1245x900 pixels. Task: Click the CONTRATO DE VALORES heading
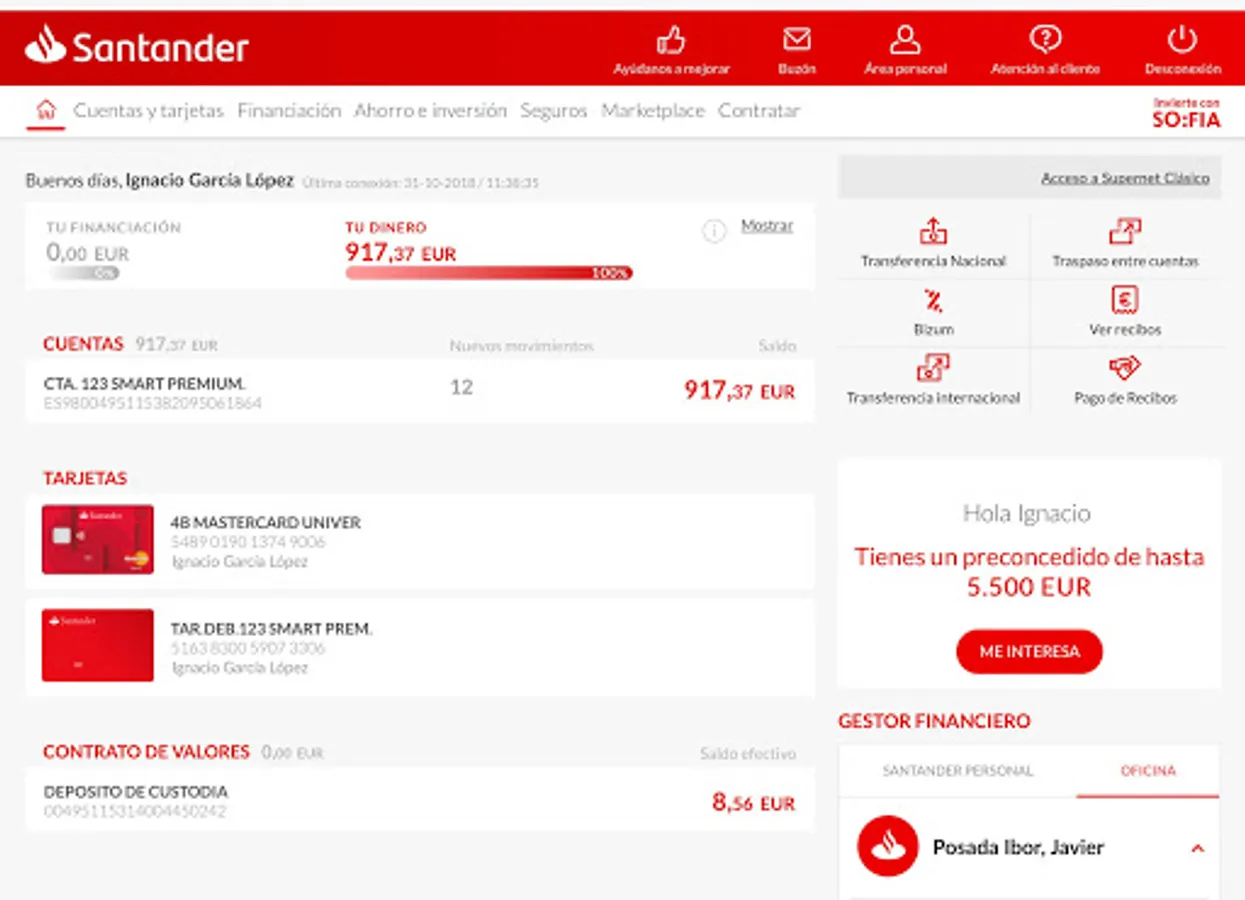coord(146,751)
